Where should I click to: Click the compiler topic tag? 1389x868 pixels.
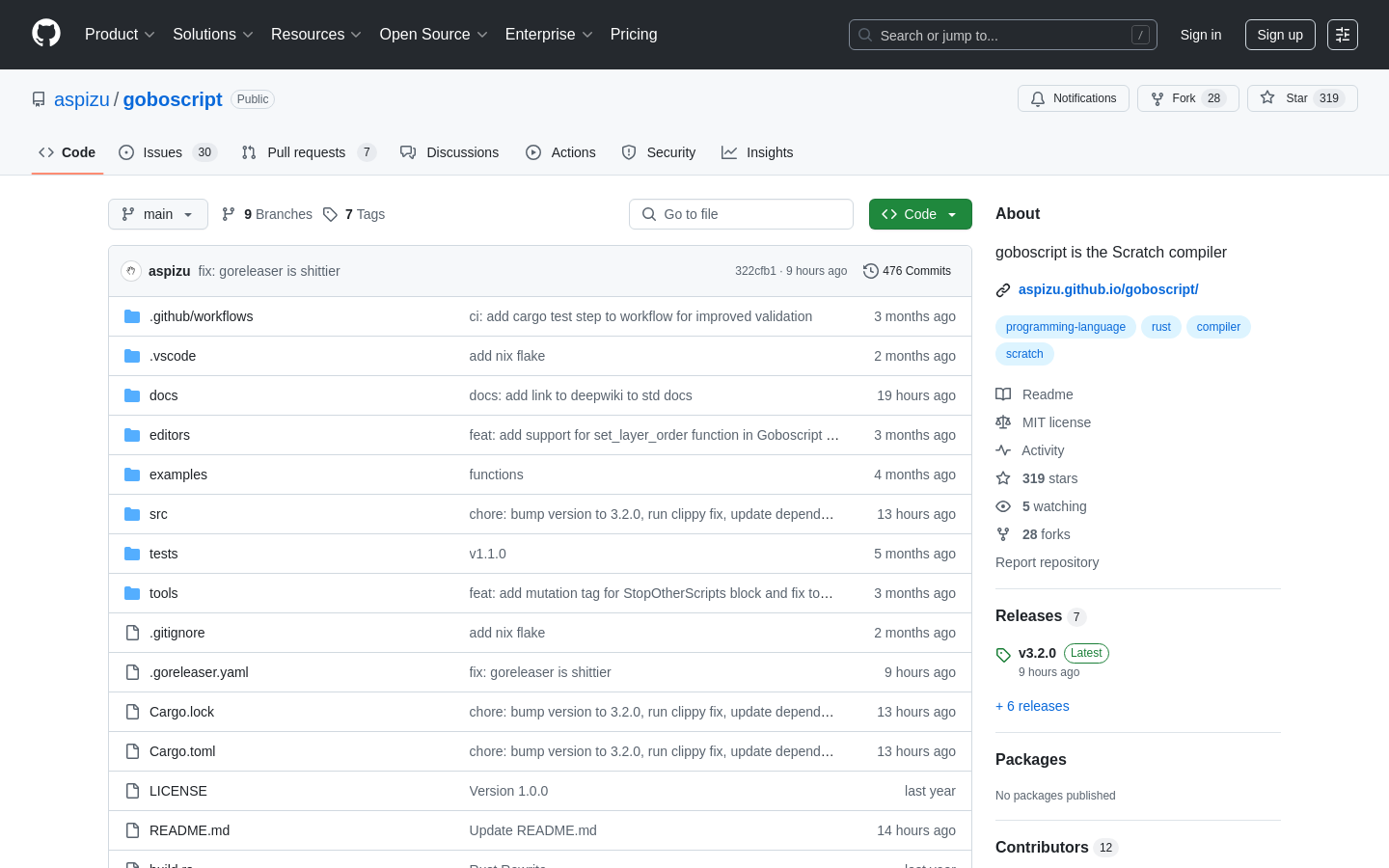1218,327
